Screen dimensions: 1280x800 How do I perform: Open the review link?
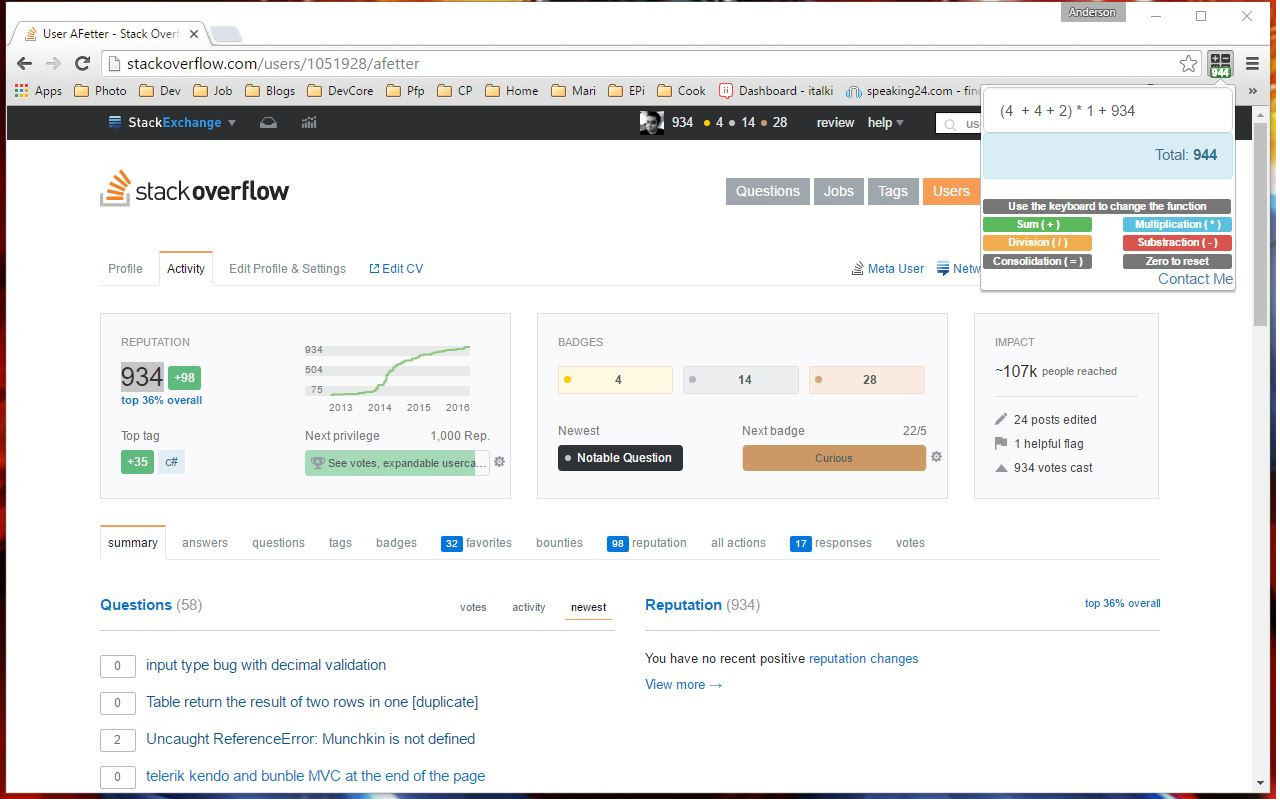pyautogui.click(x=835, y=123)
